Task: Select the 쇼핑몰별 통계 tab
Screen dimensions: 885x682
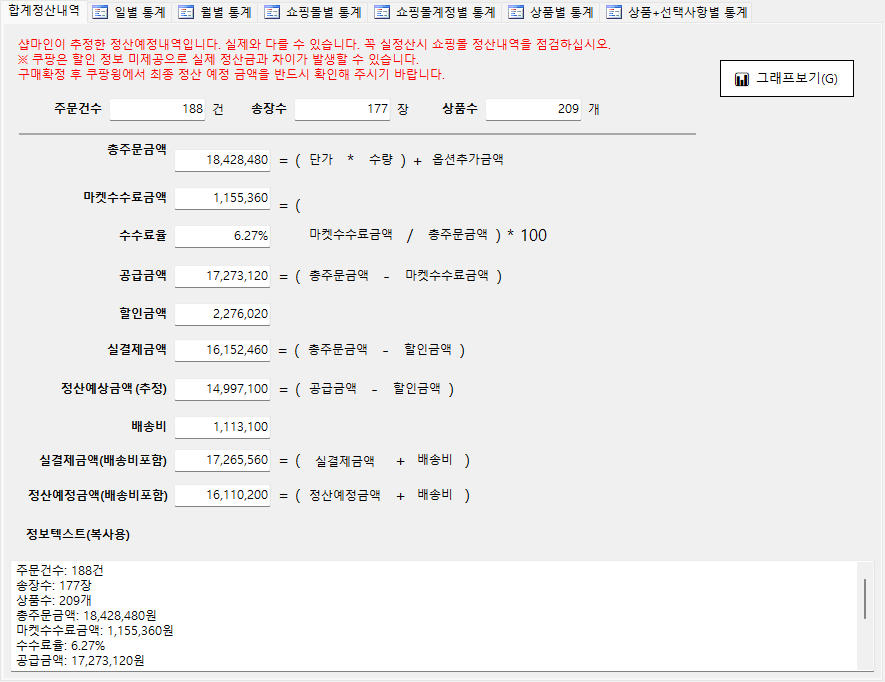Action: click(313, 13)
